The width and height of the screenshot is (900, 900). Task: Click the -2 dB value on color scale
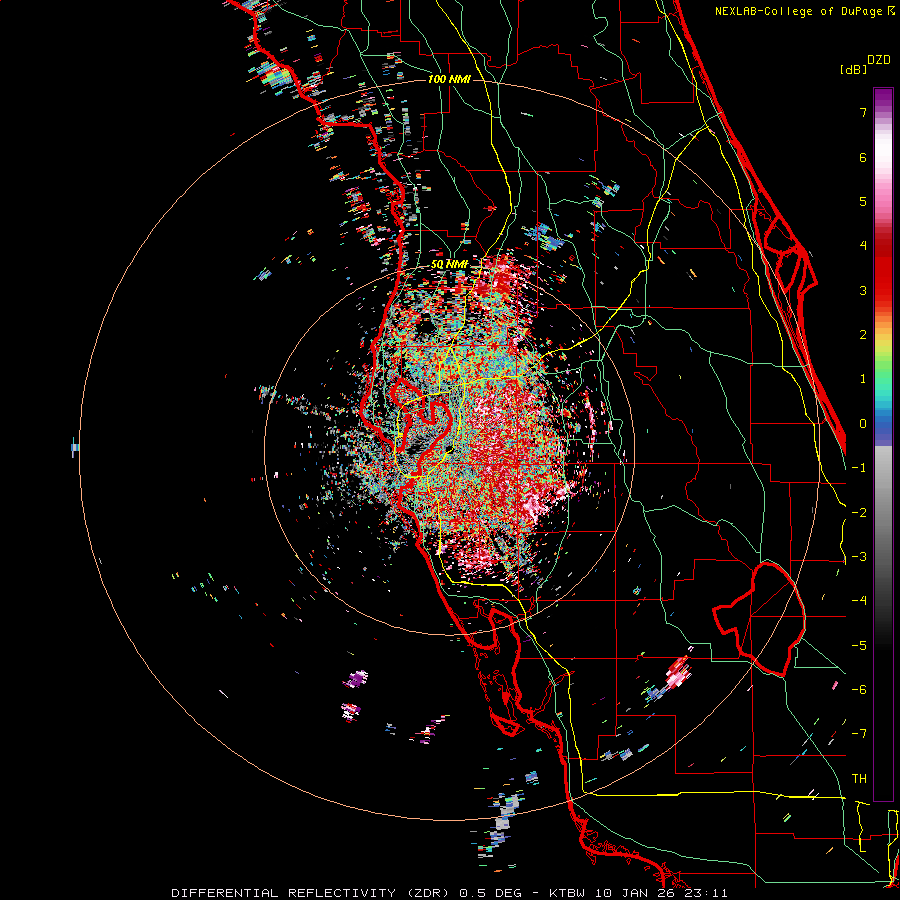point(859,513)
